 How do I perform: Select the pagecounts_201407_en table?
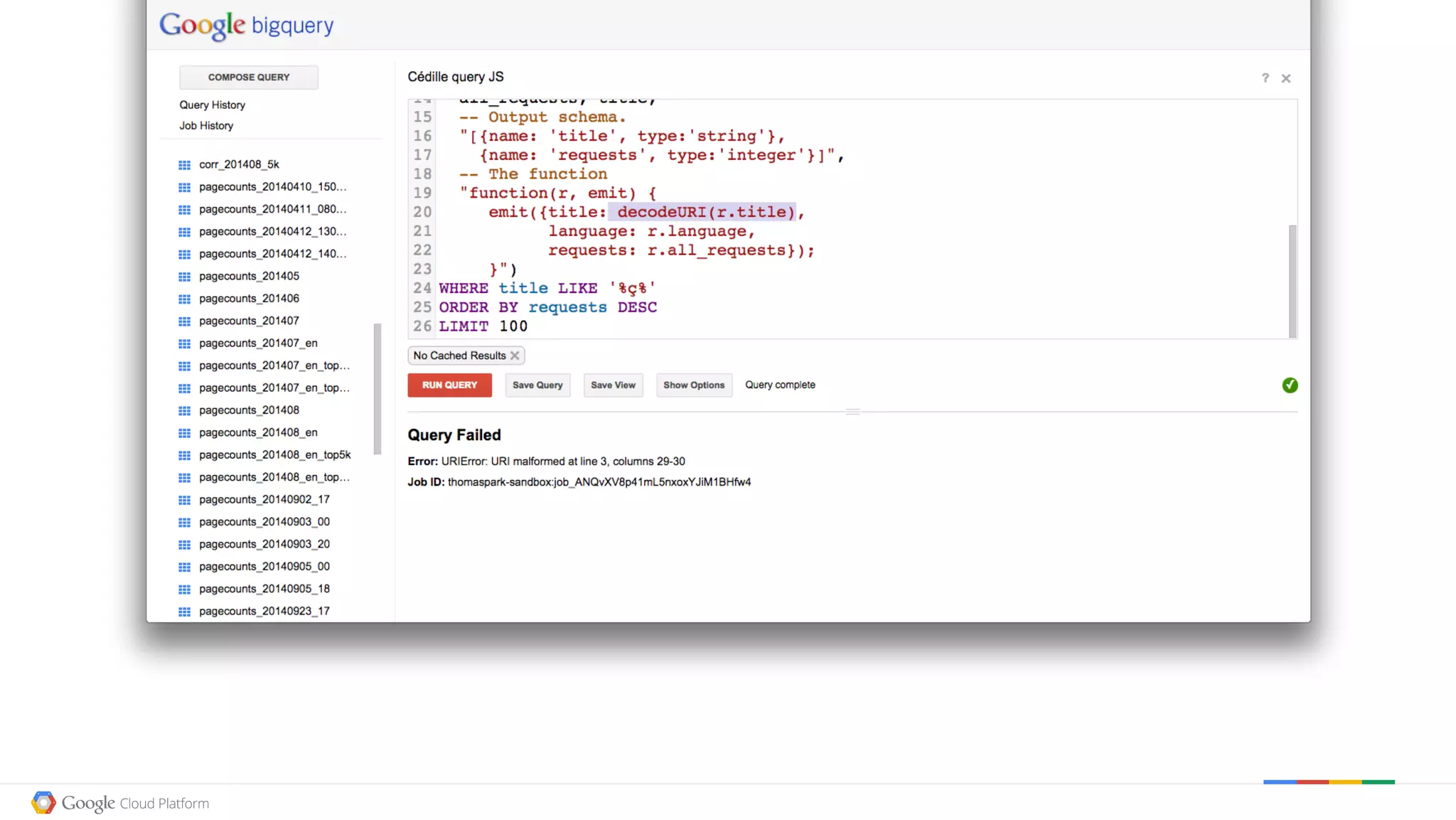pyautogui.click(x=258, y=344)
